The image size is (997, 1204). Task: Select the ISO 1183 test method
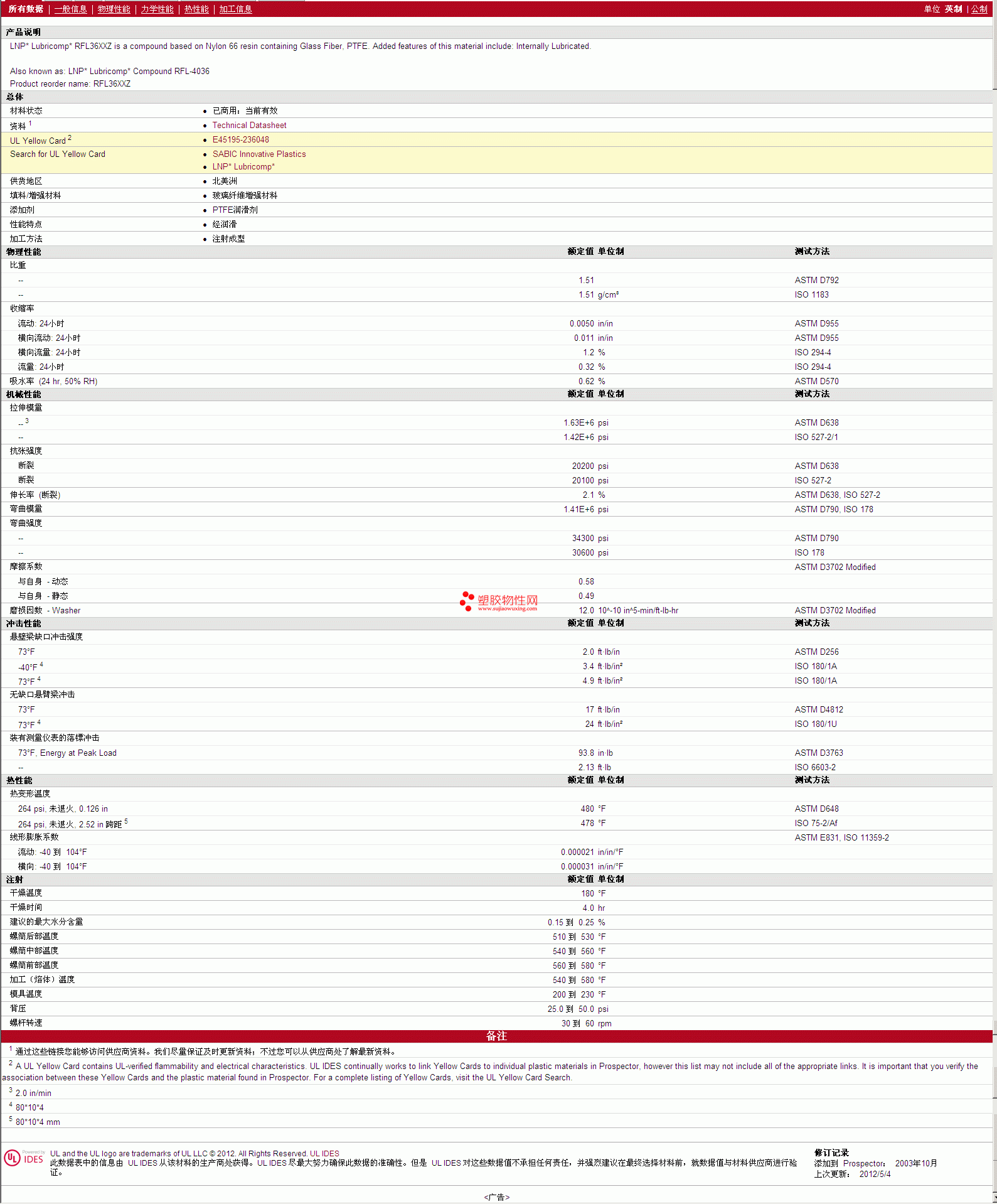pos(811,295)
